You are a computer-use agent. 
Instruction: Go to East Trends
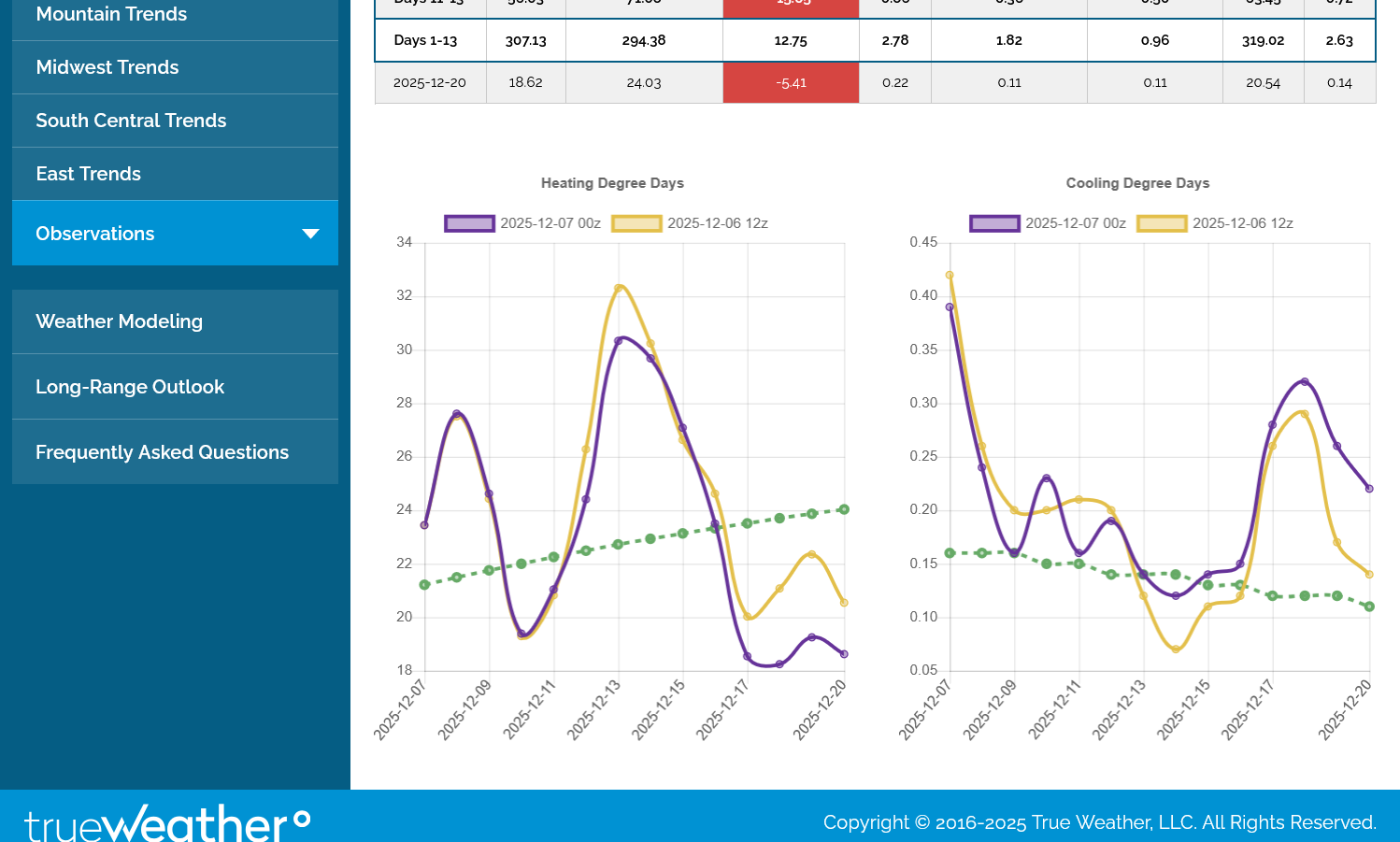pyautogui.click(x=89, y=174)
